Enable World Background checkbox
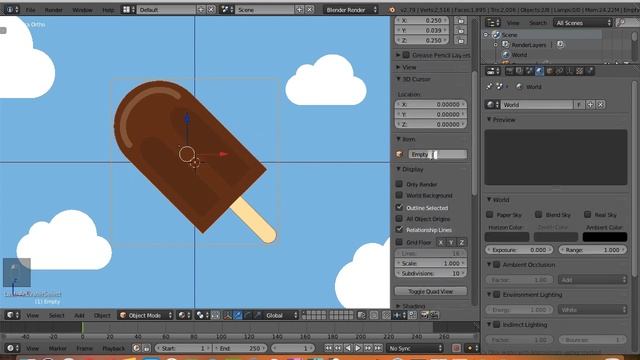 pos(399,195)
